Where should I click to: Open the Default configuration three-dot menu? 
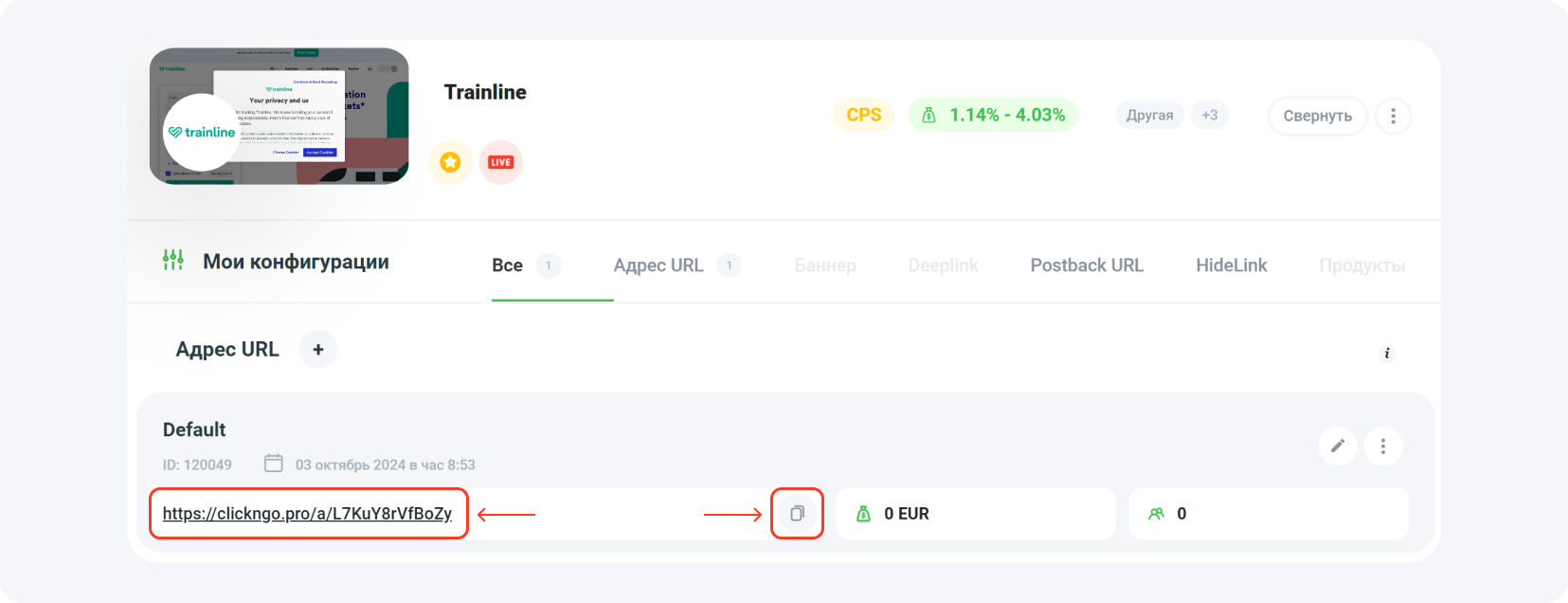coord(1383,446)
